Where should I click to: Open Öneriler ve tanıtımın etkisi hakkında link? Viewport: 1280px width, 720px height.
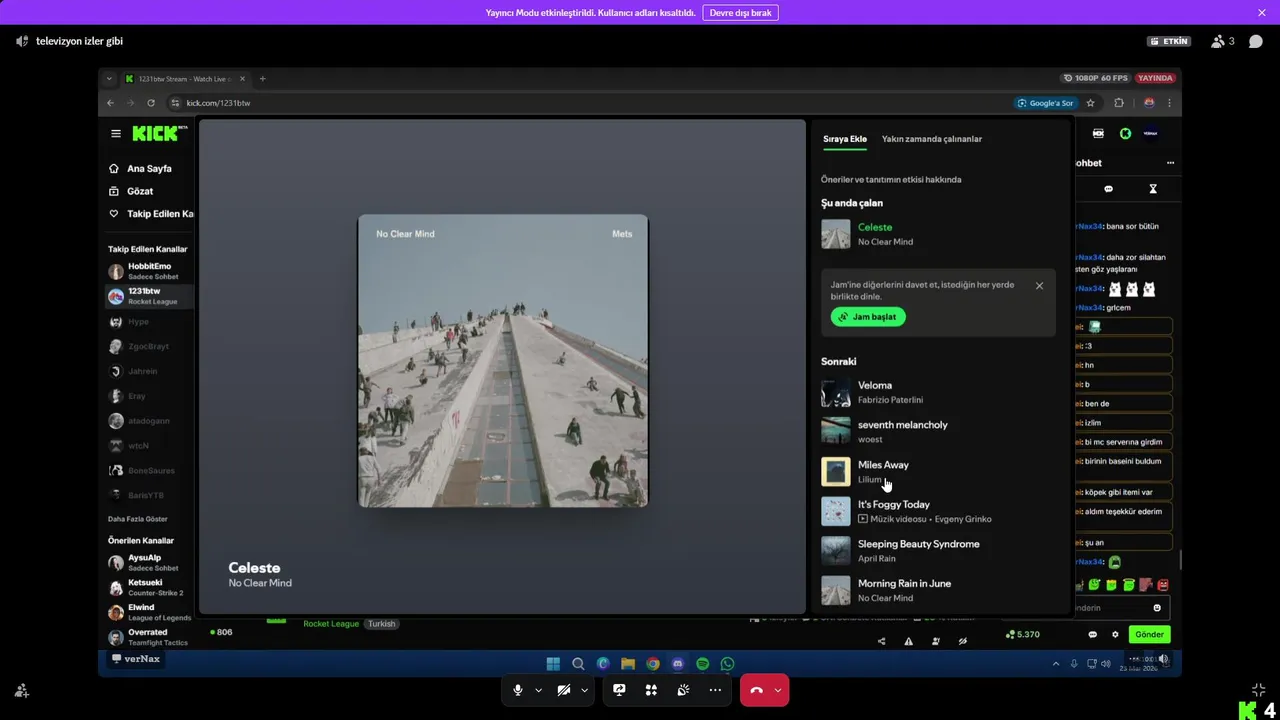pyautogui.click(x=891, y=180)
